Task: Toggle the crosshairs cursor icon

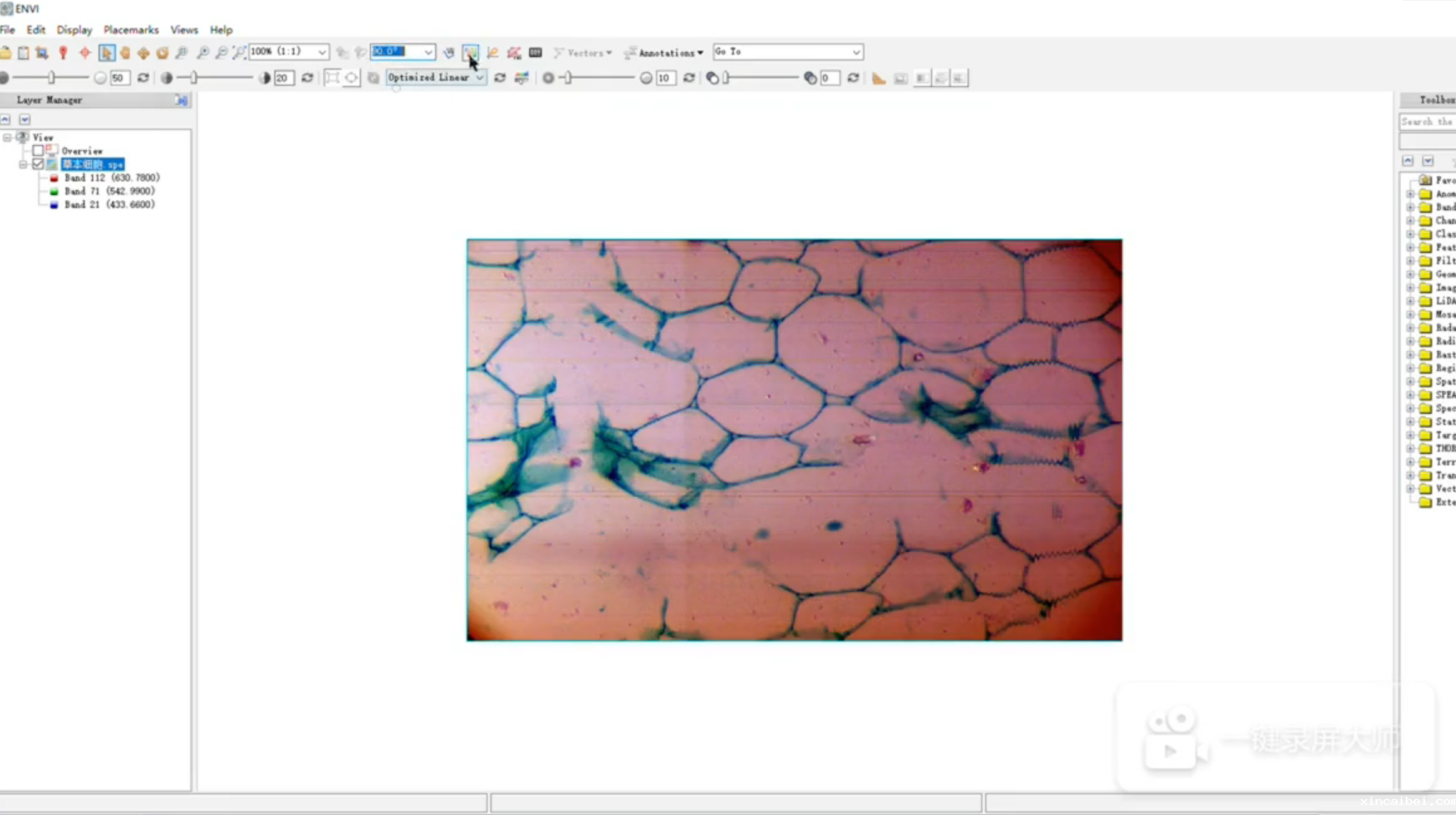Action: click(85, 53)
